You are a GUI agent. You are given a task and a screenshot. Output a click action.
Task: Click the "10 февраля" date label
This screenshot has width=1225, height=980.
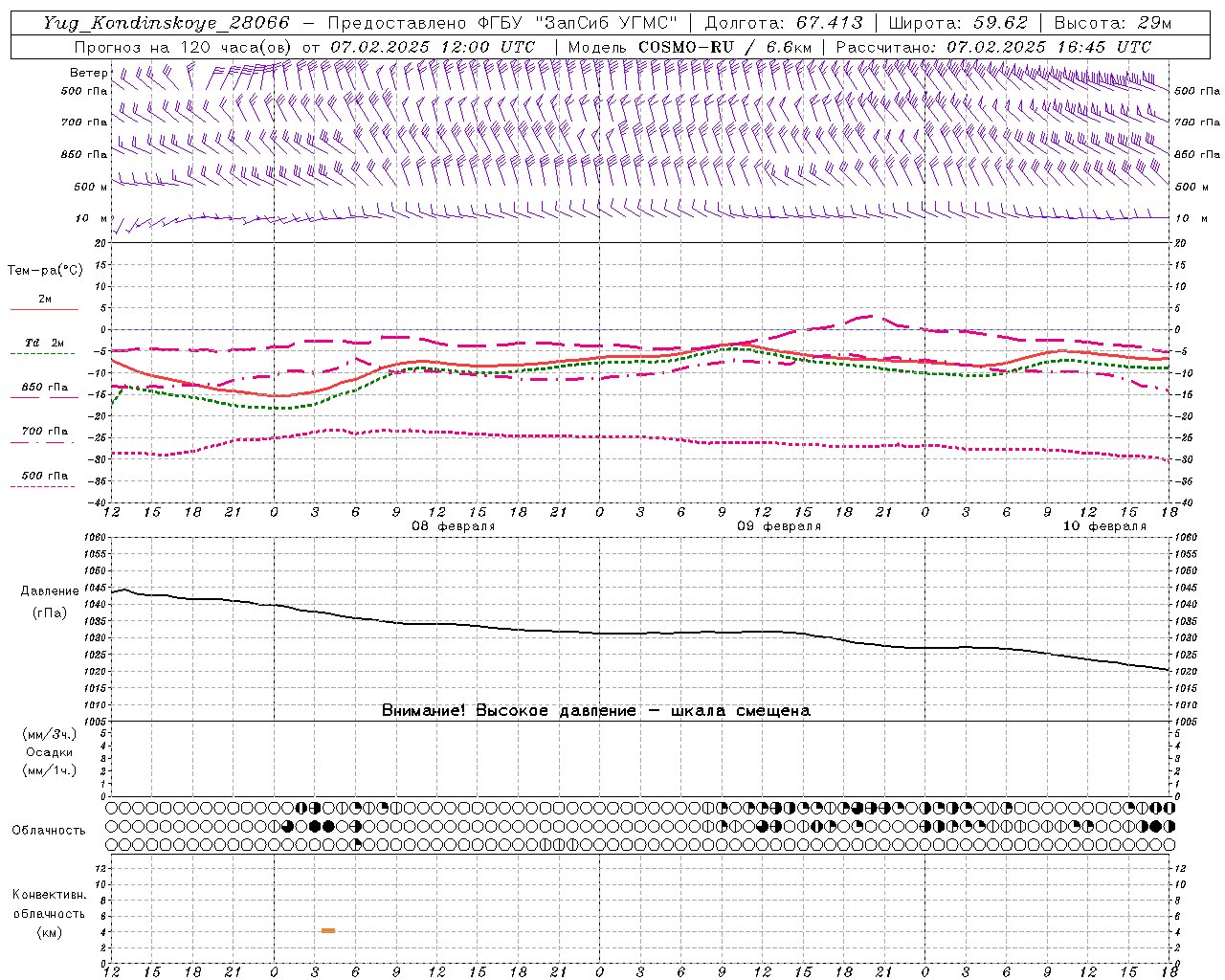tap(1104, 526)
